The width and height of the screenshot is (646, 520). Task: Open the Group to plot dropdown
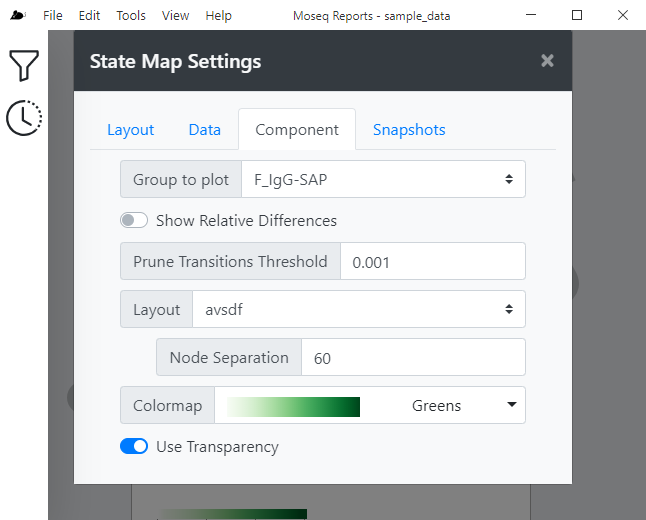coord(383,179)
